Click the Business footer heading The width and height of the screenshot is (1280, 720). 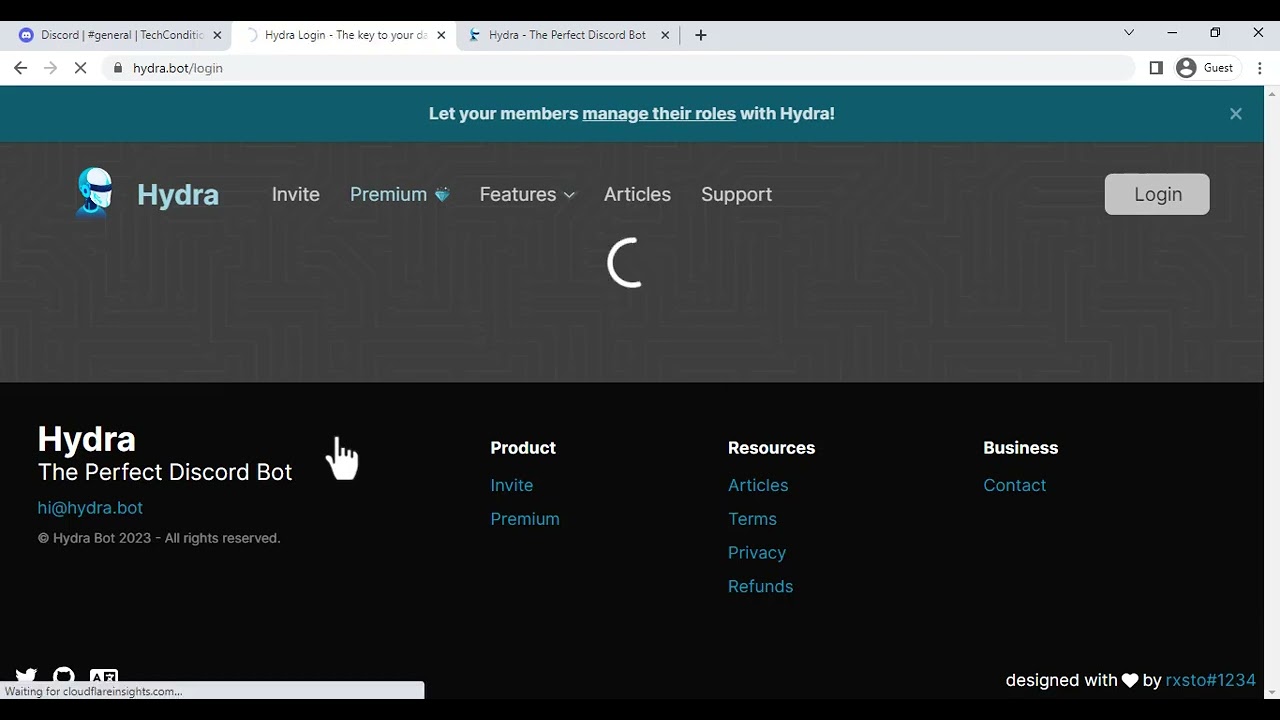[x=1020, y=448]
